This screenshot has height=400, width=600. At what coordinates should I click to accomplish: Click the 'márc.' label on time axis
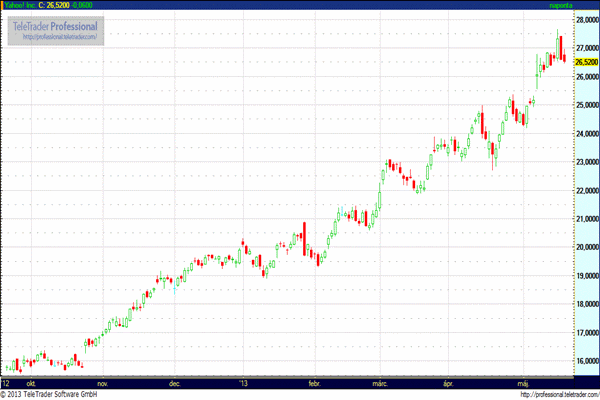(x=381, y=382)
